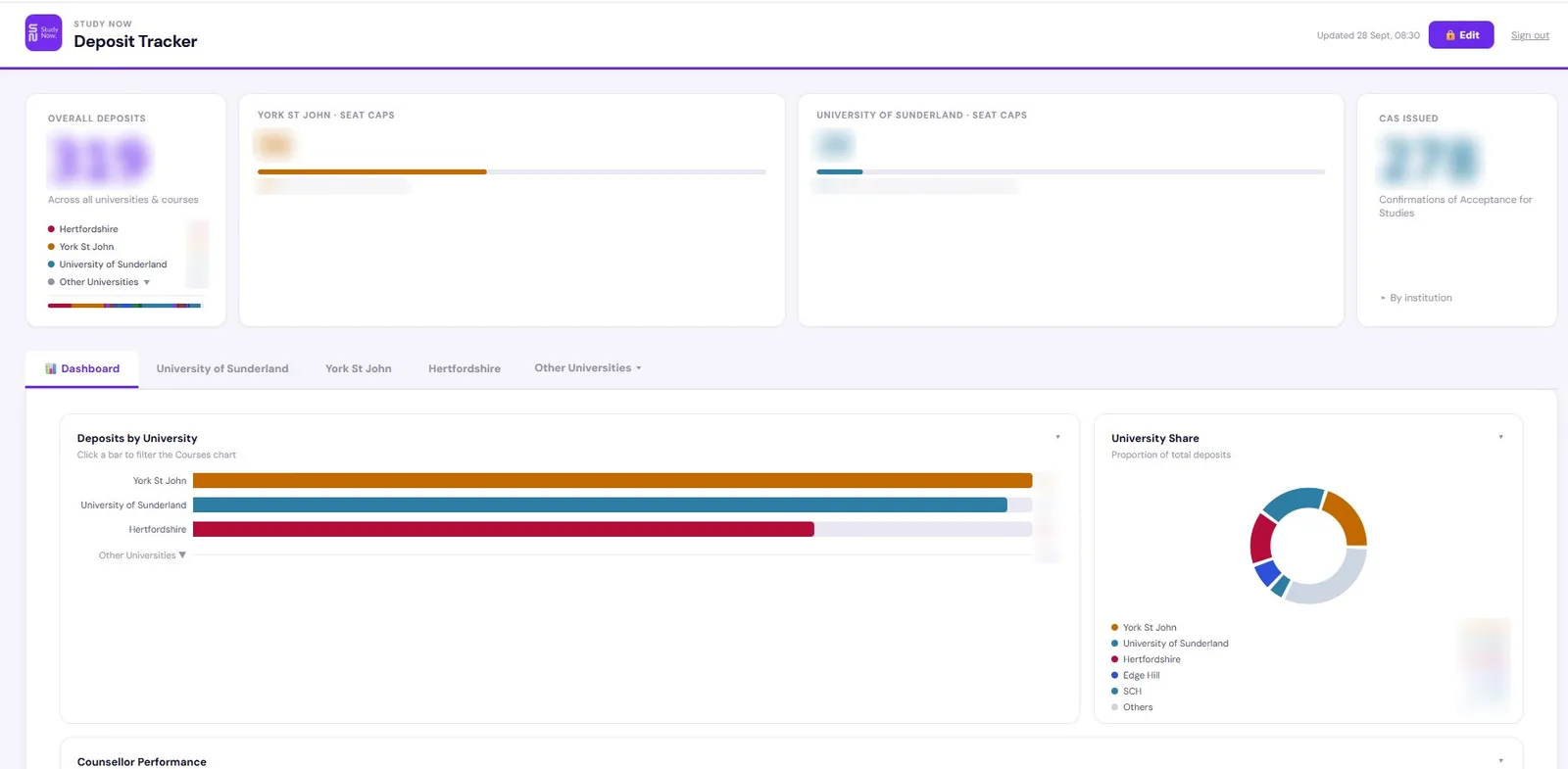The height and width of the screenshot is (769, 1568).
Task: Click the multicolor bar in Overall Deposits card
Action: 124,306
